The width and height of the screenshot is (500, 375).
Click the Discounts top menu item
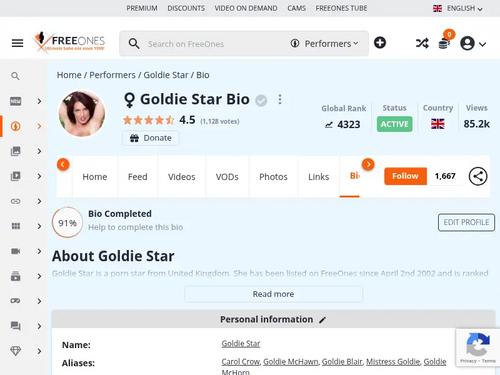[186, 8]
